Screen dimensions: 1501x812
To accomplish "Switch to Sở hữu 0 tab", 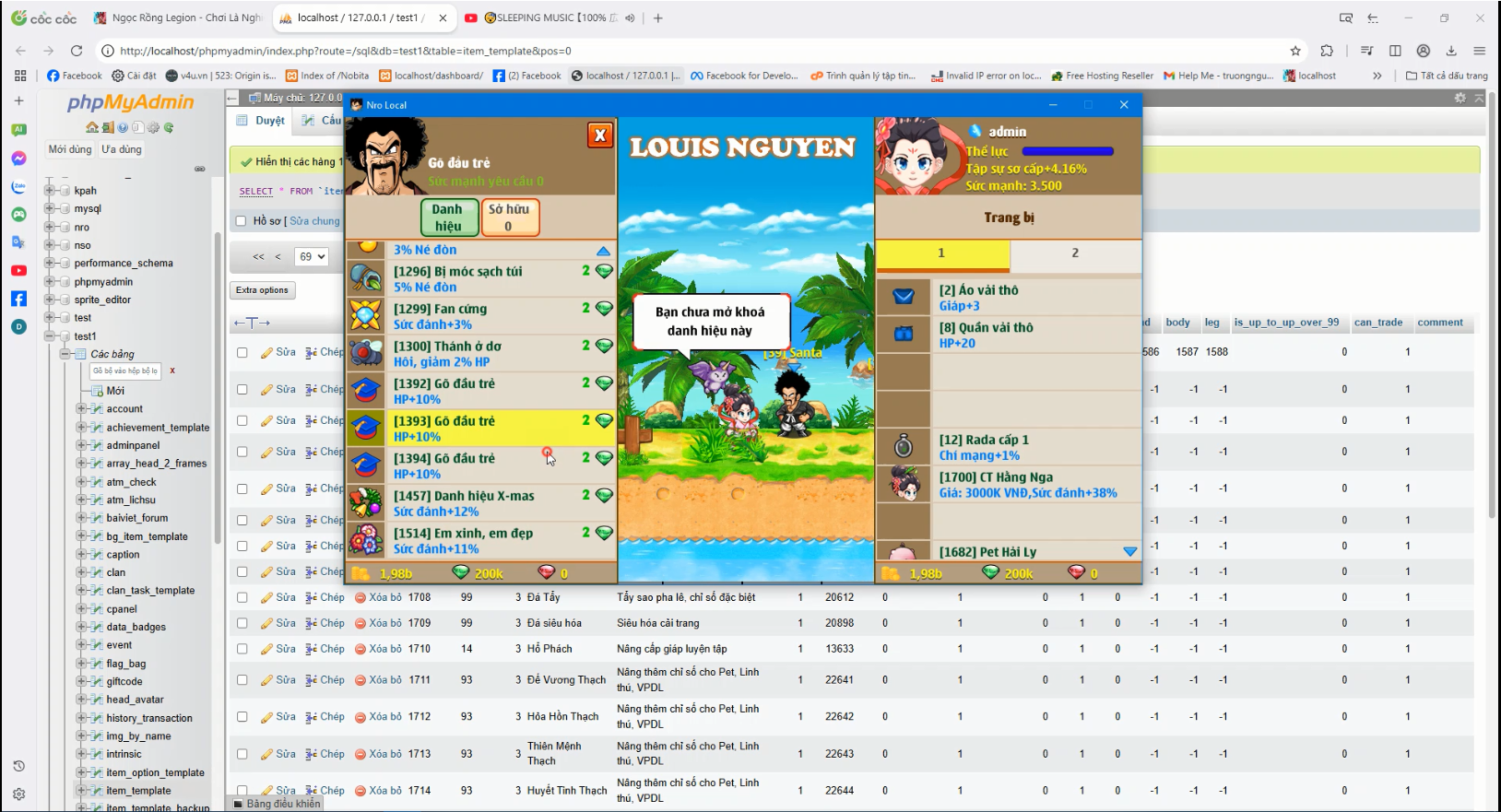I will pyautogui.click(x=509, y=218).
